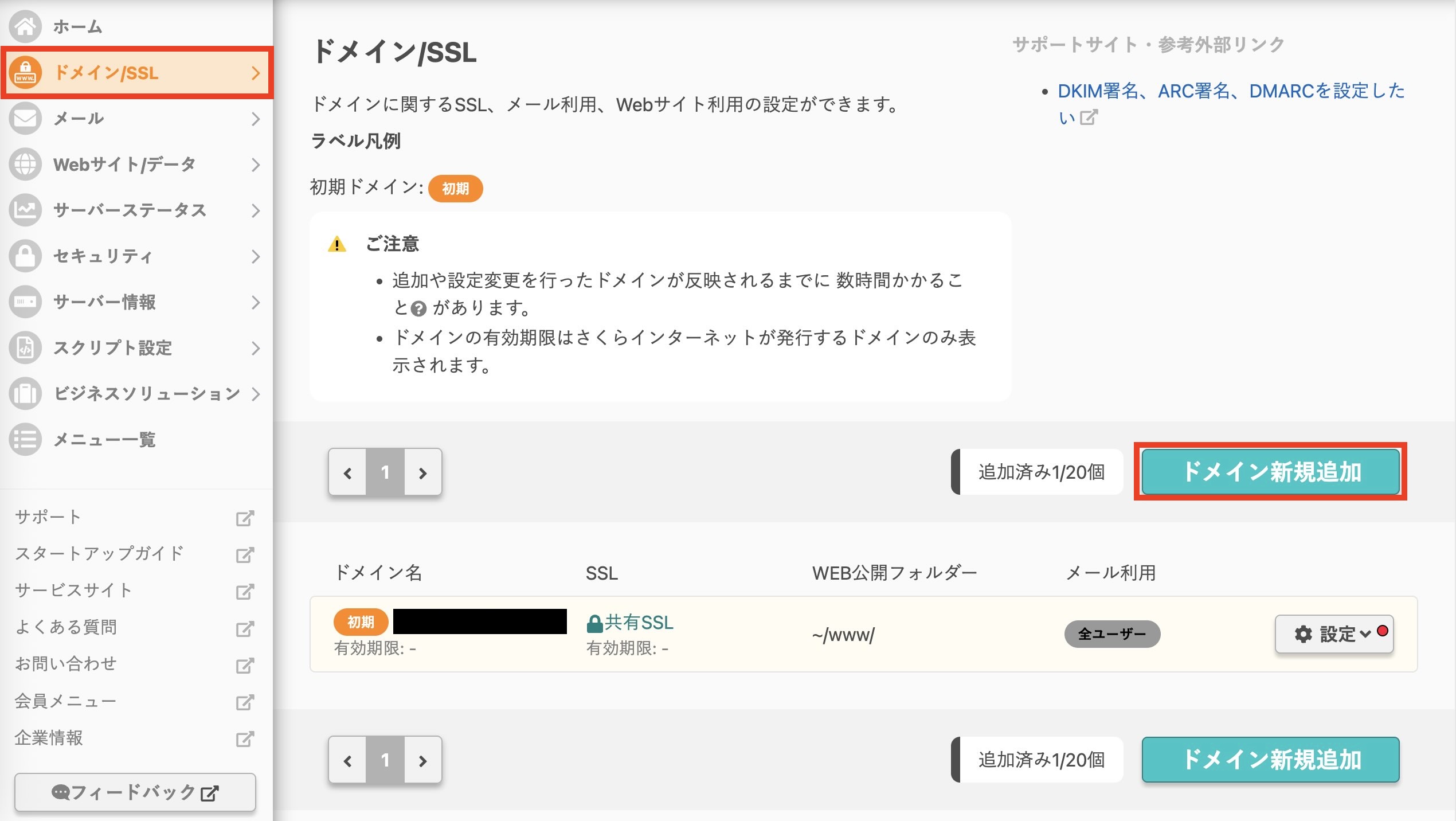This screenshot has width=1456, height=821.
Task: Click the サーバーステータス chart icon
Action: point(25,210)
